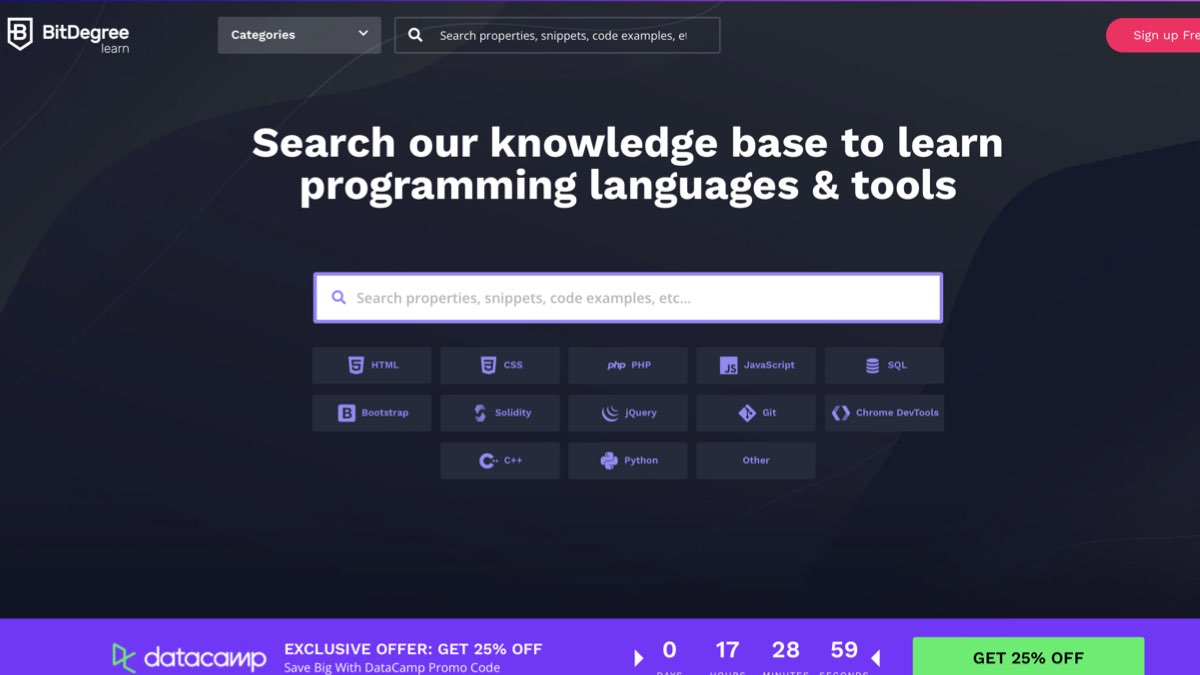Screen dimensions: 1200x675
Task: Click the BitDegree shield logo icon
Action: pos(20,34)
